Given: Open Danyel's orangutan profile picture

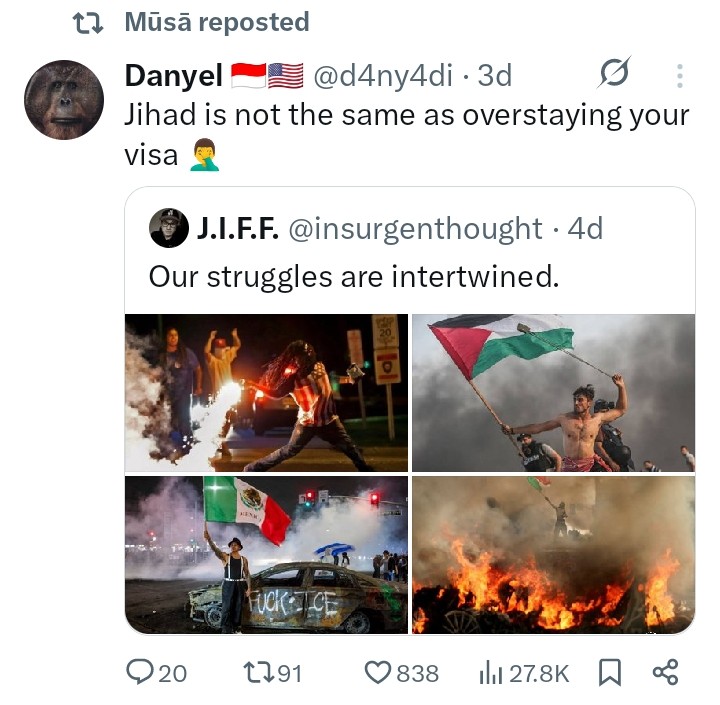Looking at the screenshot, I should [x=64, y=100].
